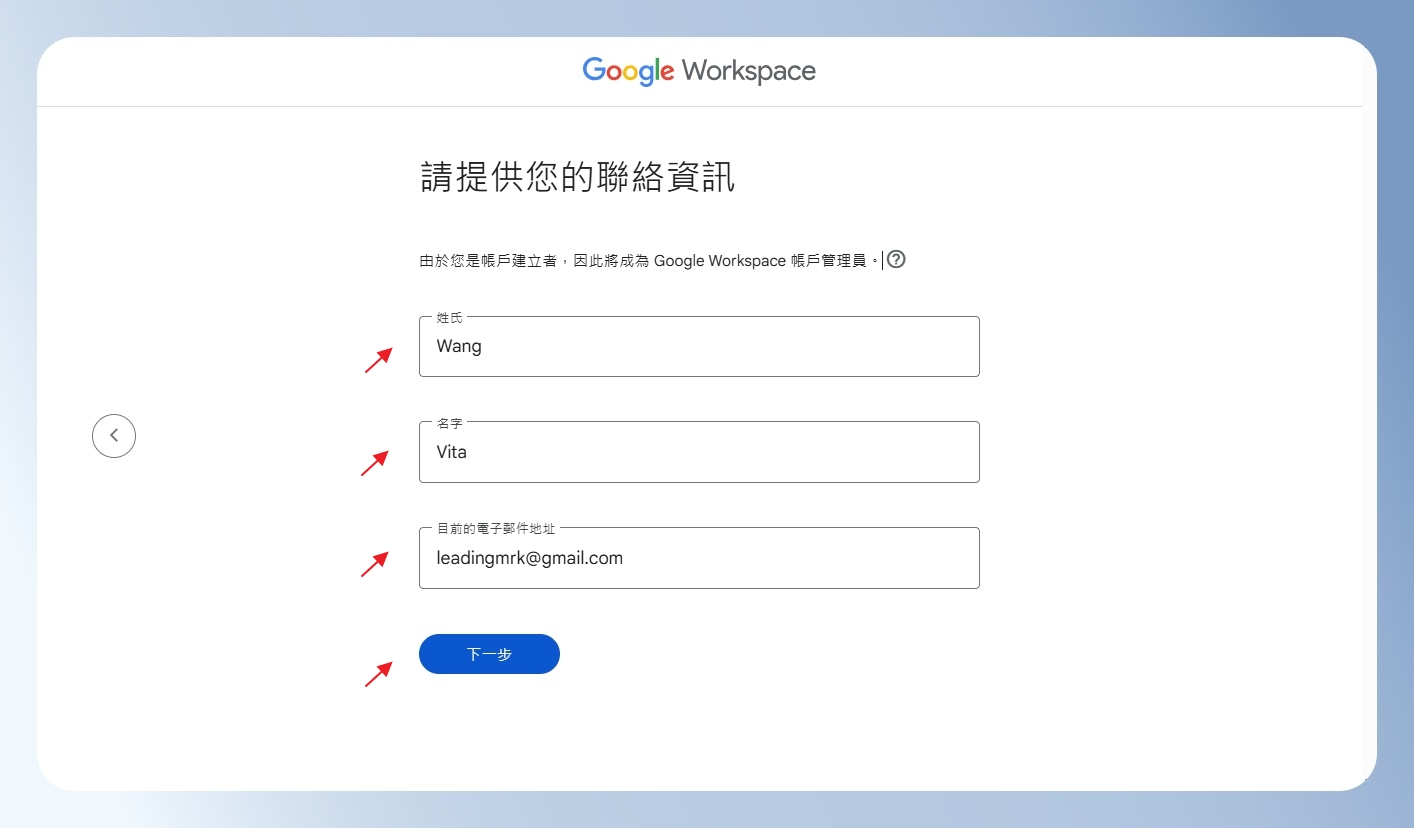Go back with the left chevron button
Image resolution: width=1414 pixels, height=828 pixels.
pyautogui.click(x=114, y=436)
